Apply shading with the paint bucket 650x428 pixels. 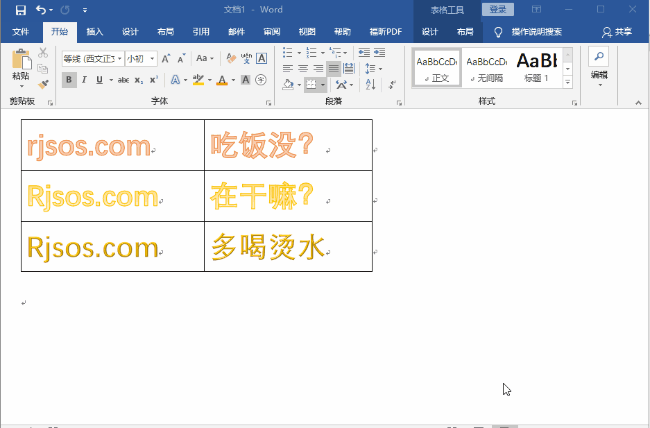[288, 85]
